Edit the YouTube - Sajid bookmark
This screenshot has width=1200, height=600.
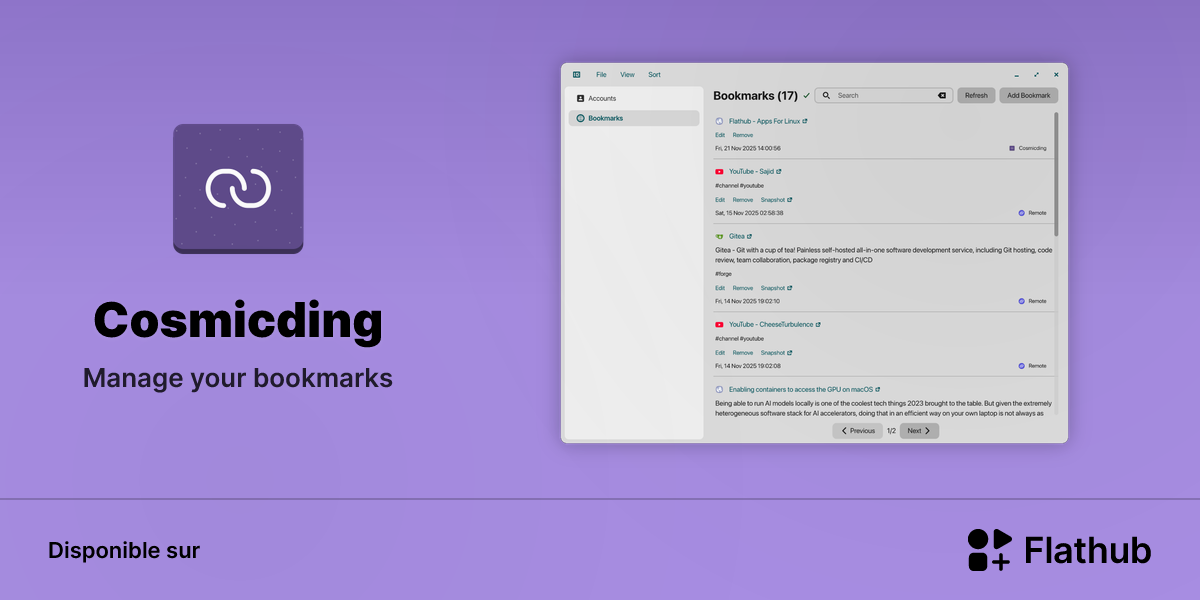tap(720, 200)
